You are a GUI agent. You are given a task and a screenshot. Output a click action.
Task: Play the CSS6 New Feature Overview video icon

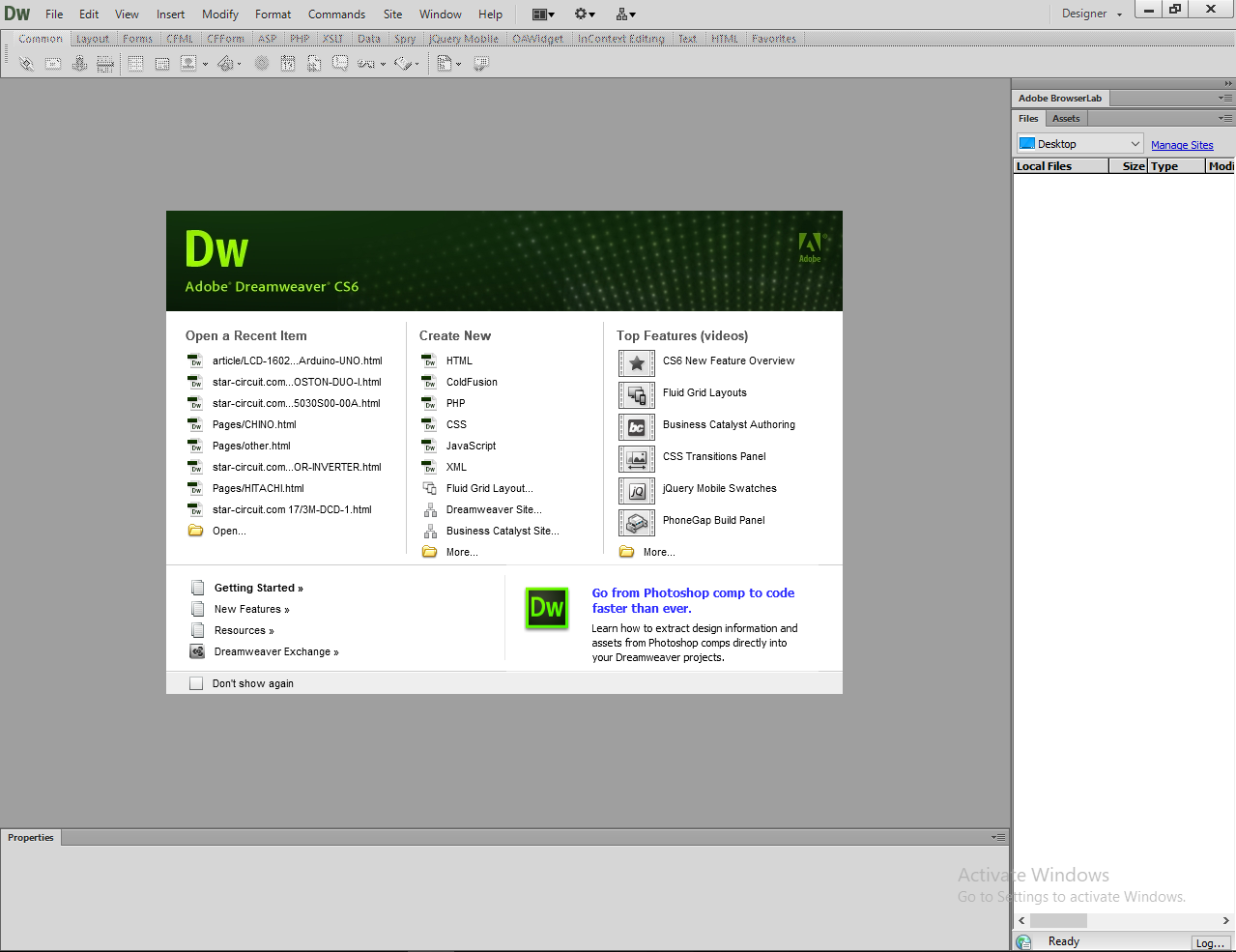[x=637, y=363]
